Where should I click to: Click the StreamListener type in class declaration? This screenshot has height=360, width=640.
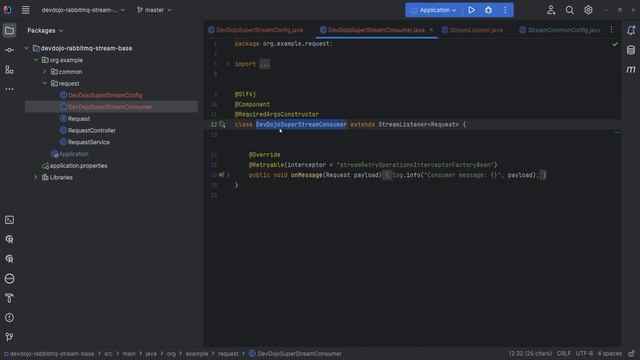[x=402, y=124]
